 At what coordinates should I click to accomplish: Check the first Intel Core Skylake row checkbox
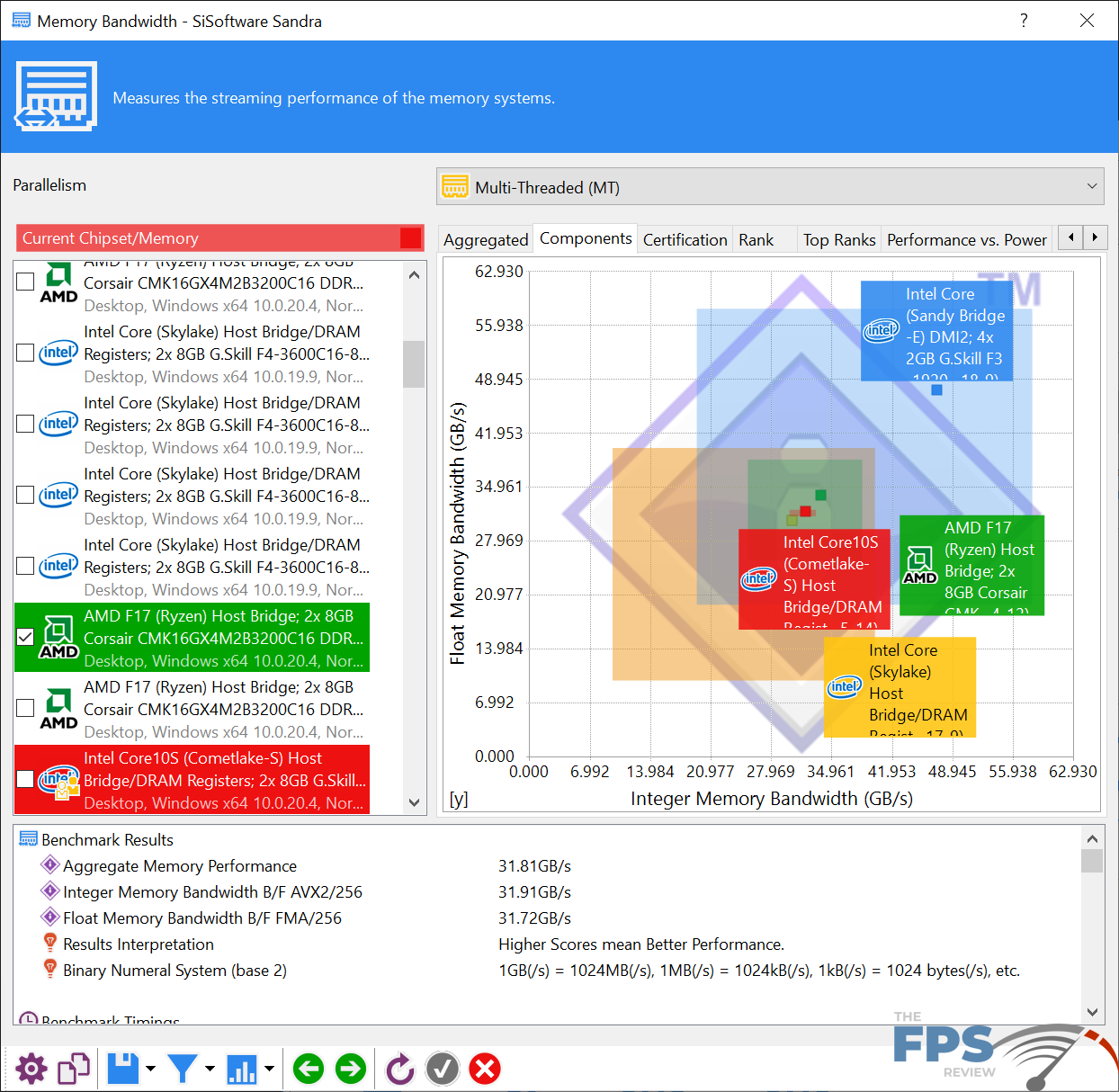tap(25, 353)
